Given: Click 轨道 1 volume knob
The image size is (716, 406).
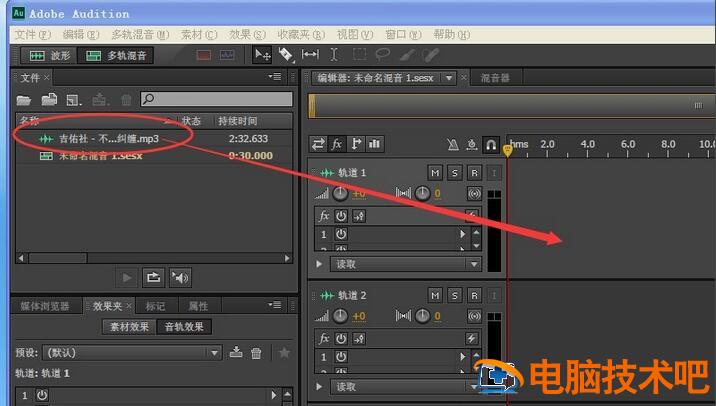Looking at the screenshot, I should 340,194.
